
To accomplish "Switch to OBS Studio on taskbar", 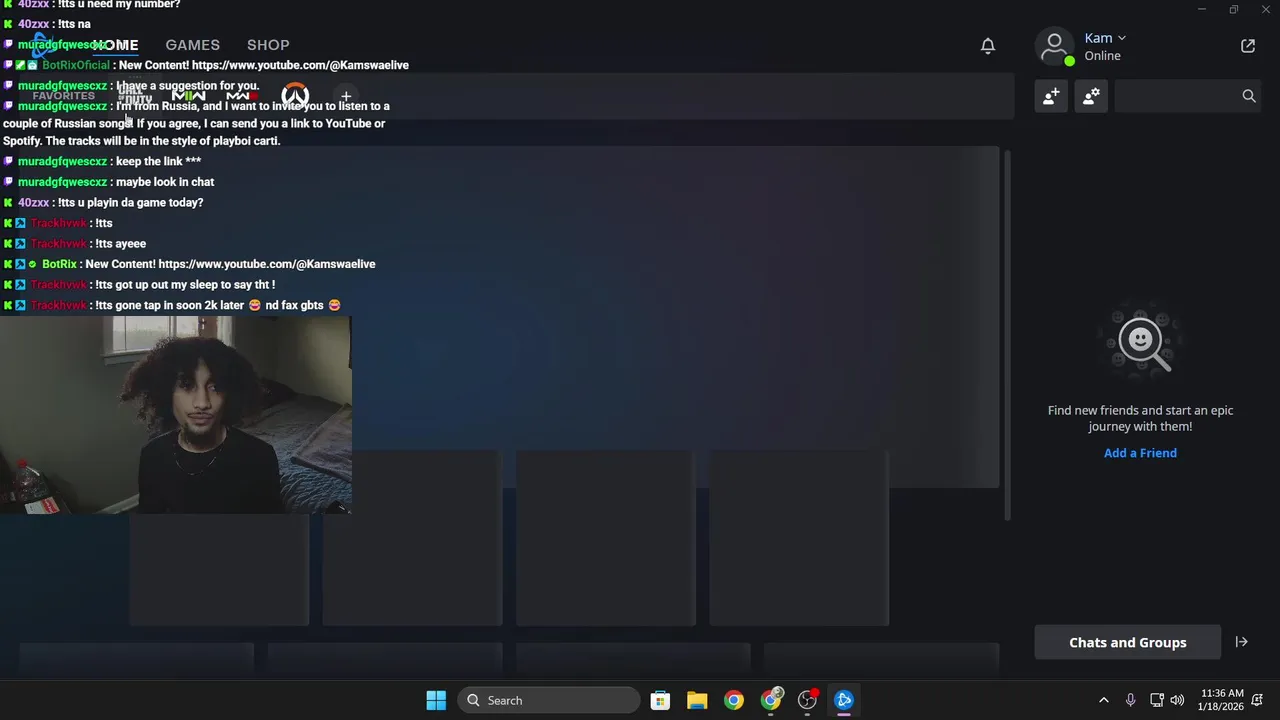I will (x=808, y=700).
